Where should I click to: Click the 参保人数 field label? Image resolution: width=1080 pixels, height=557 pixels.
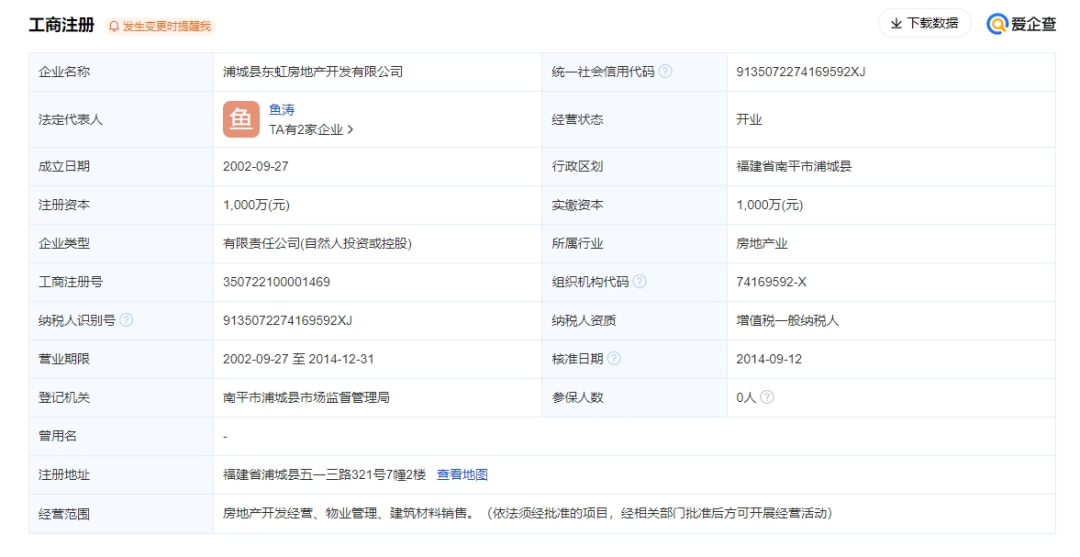click(577, 397)
